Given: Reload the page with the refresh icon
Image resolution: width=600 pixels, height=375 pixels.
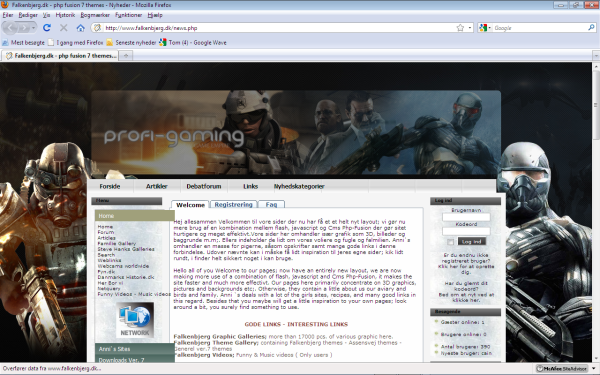Looking at the screenshot, I should pyautogui.click(x=47, y=28).
